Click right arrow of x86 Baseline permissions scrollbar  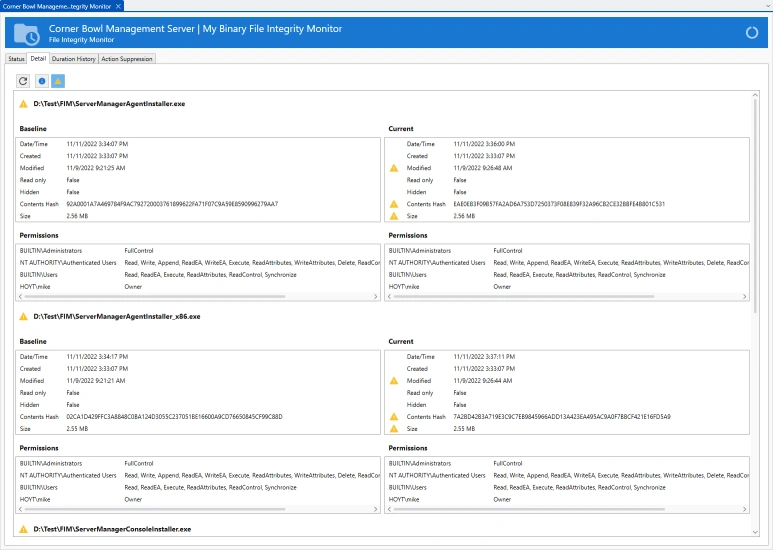376,510
